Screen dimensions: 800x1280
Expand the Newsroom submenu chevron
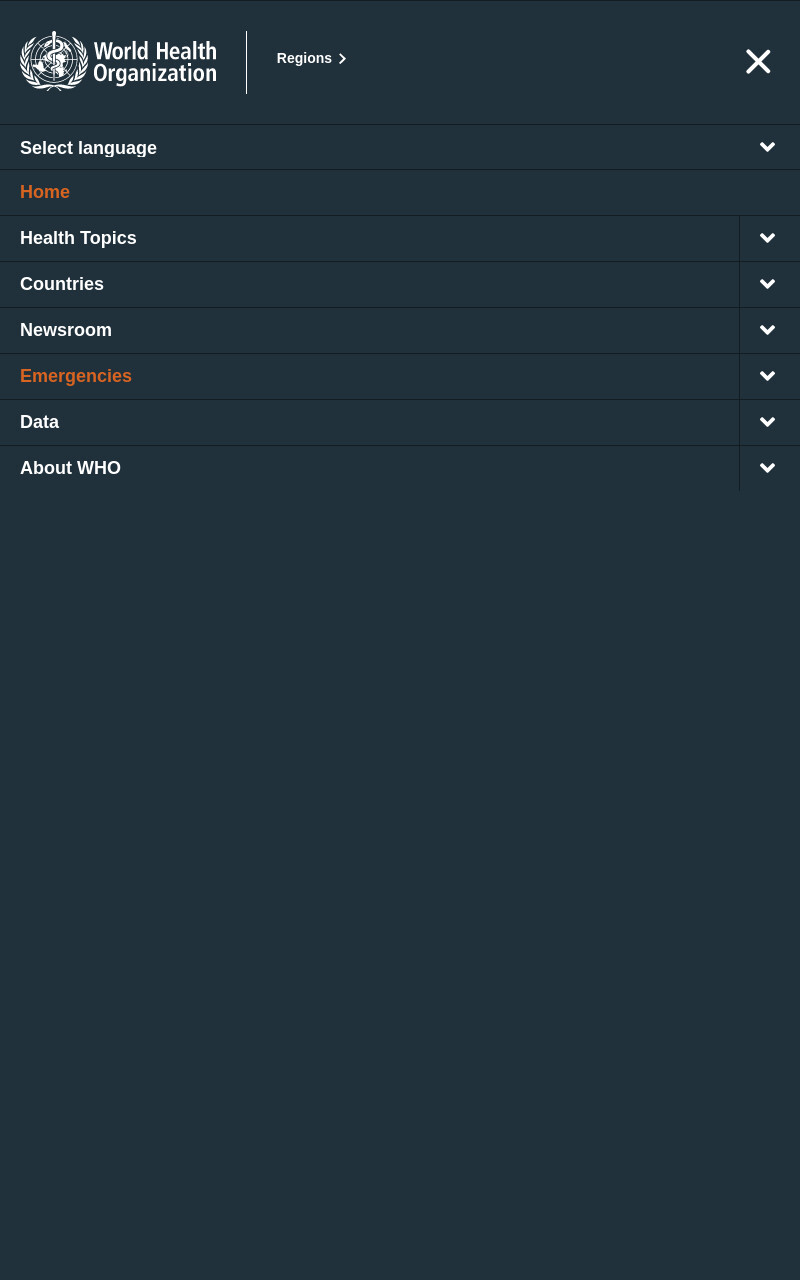click(x=768, y=330)
